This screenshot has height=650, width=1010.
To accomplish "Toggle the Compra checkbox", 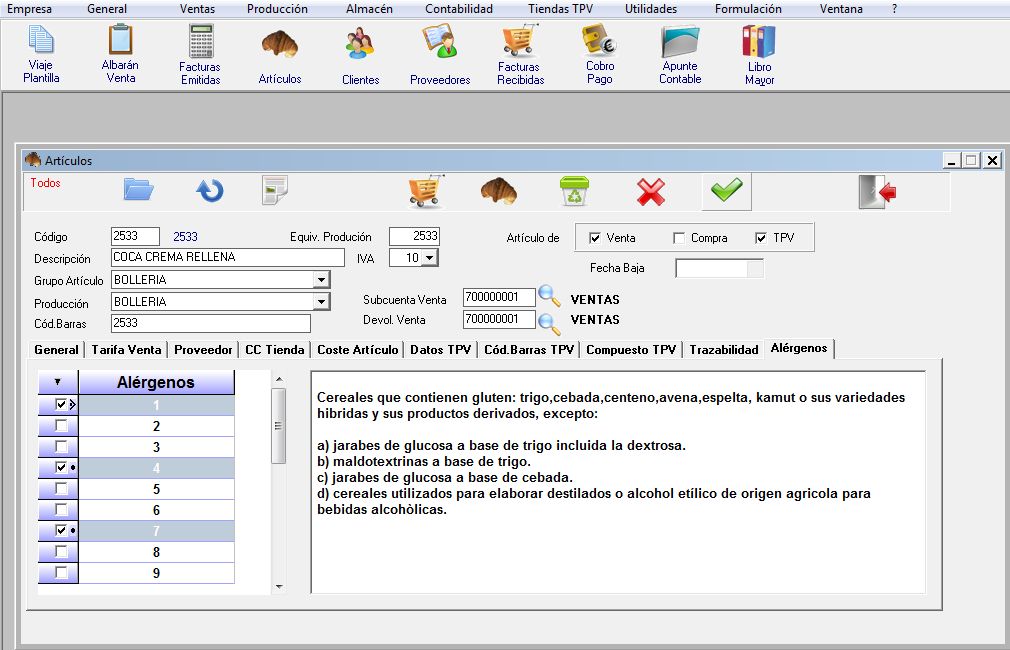I will pyautogui.click(x=679, y=238).
